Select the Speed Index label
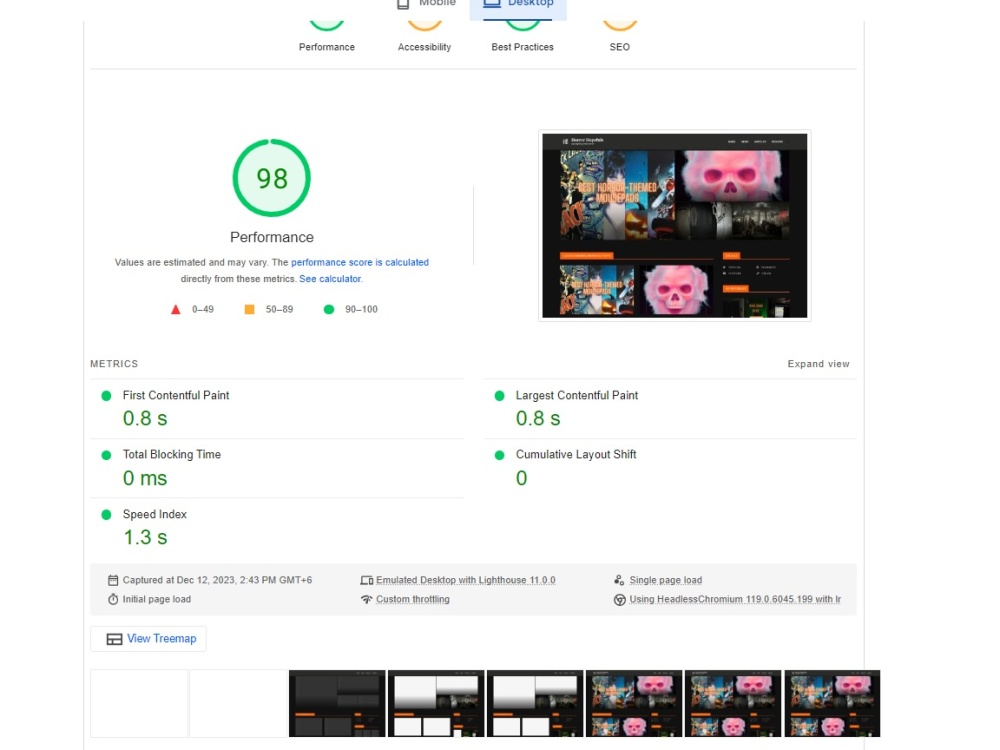Viewport: 1000px width, 750px height. pyautogui.click(x=154, y=514)
